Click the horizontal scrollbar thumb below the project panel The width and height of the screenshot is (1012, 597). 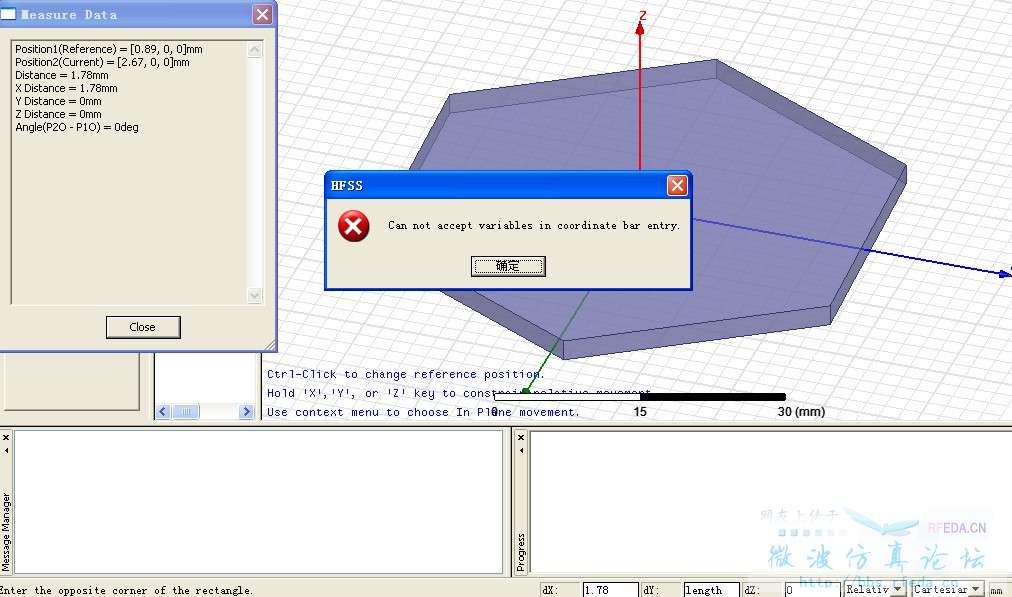click(186, 412)
